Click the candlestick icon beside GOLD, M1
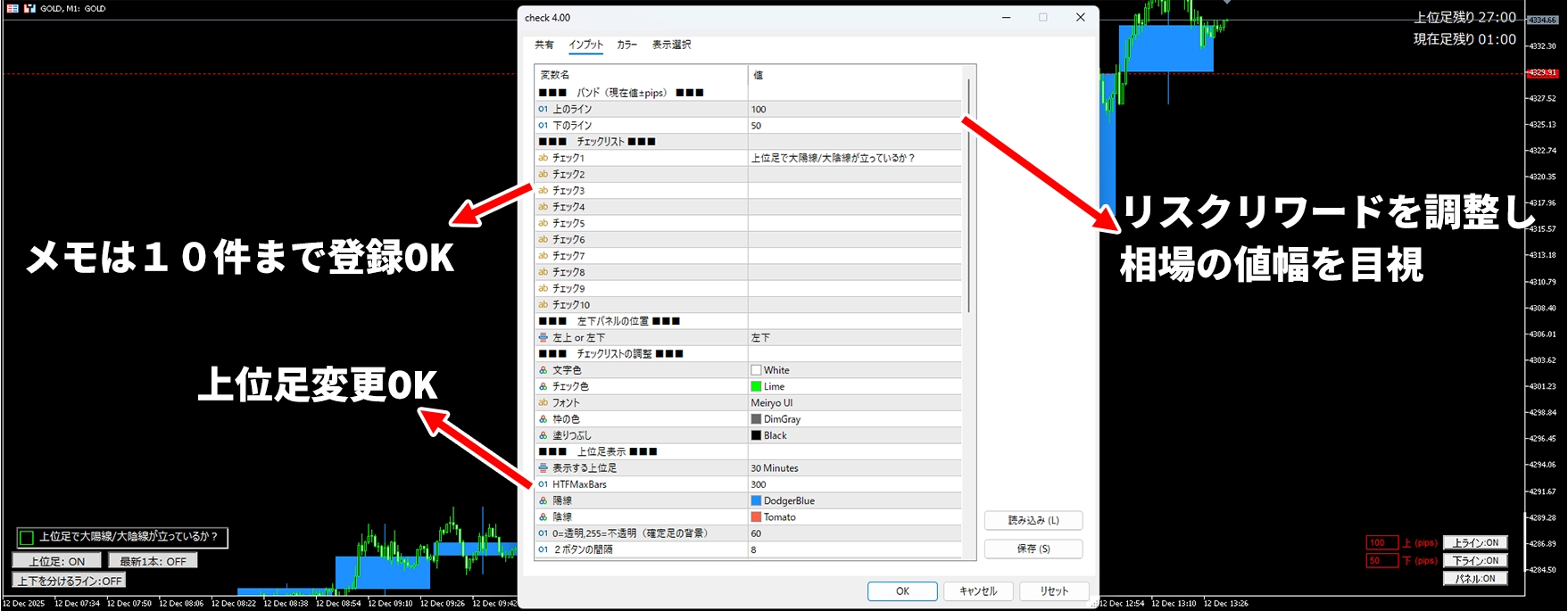Screen dimensions: 1568x611 coord(29,8)
